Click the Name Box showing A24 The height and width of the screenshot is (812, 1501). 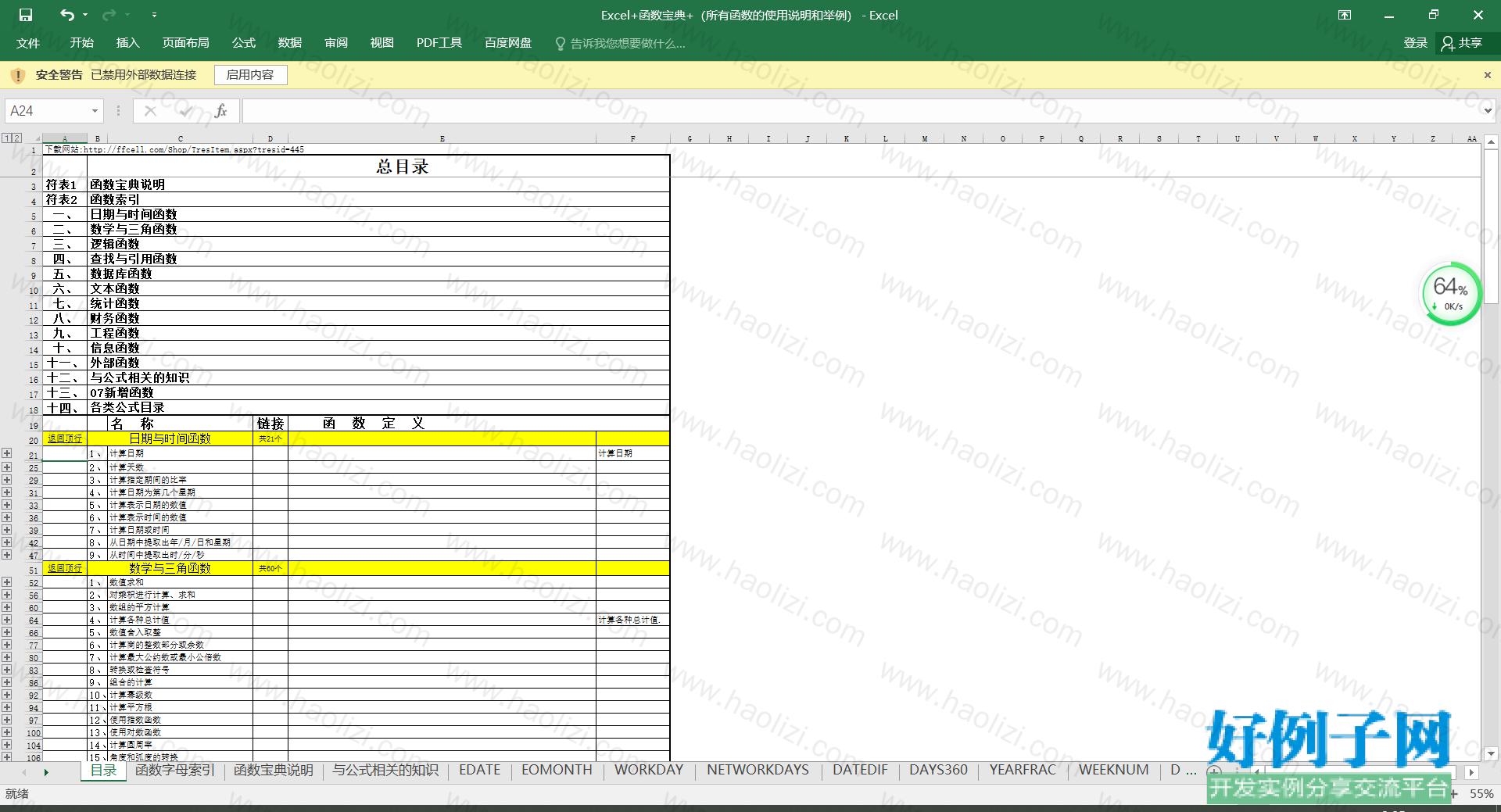(x=48, y=111)
